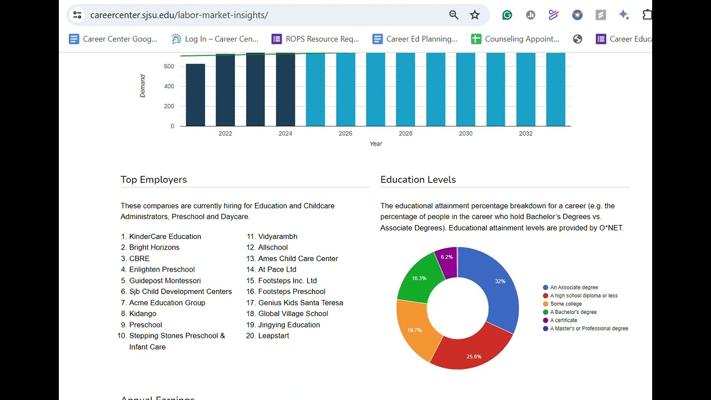Click the globe bookmark icon

[577, 39]
